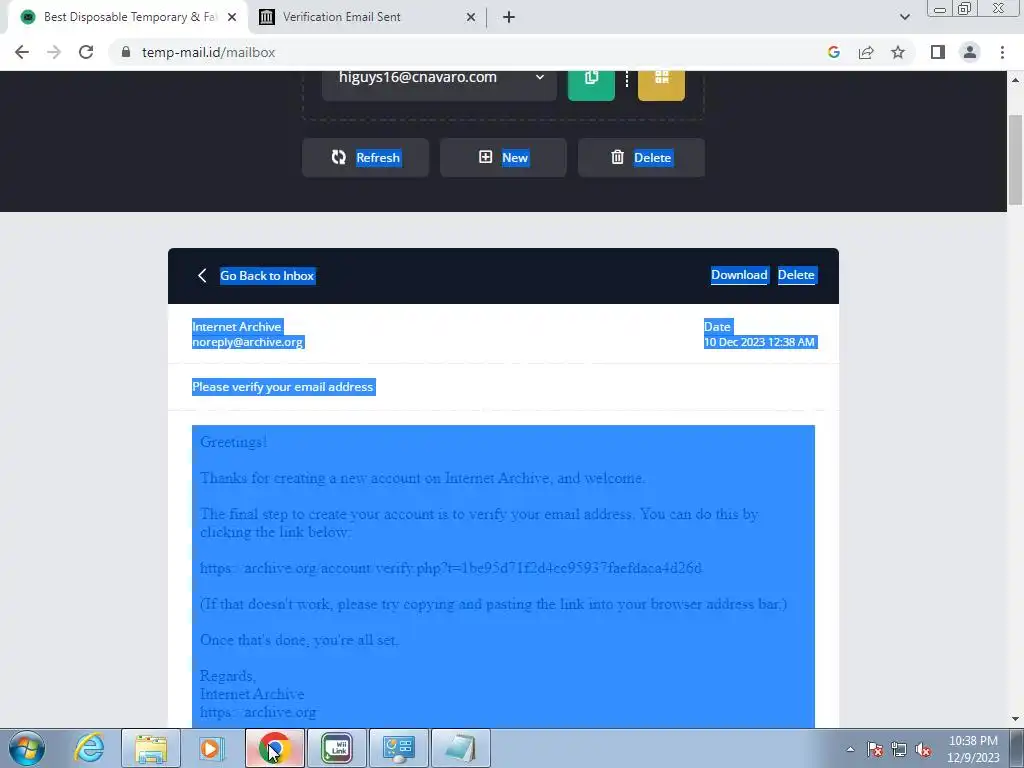Show QR code with yellow button
Screen dimensions: 1024x768
(x=662, y=81)
